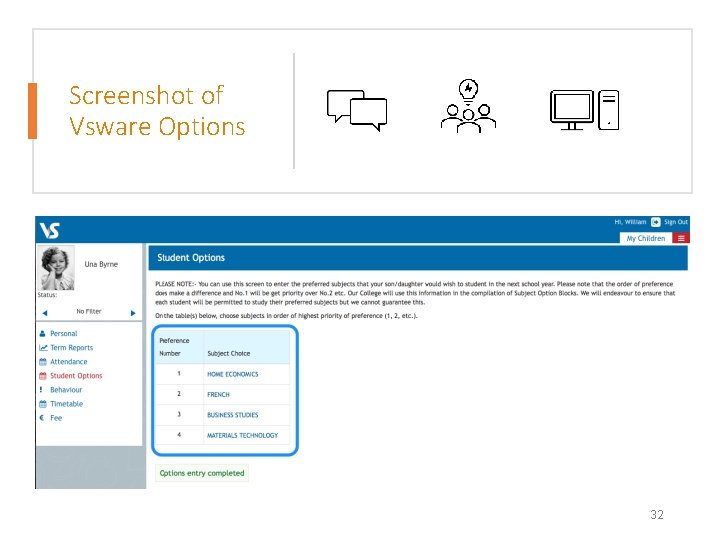Screen dimensions: 720x540
Task: Click preference number 3 cell
Action: point(179,414)
